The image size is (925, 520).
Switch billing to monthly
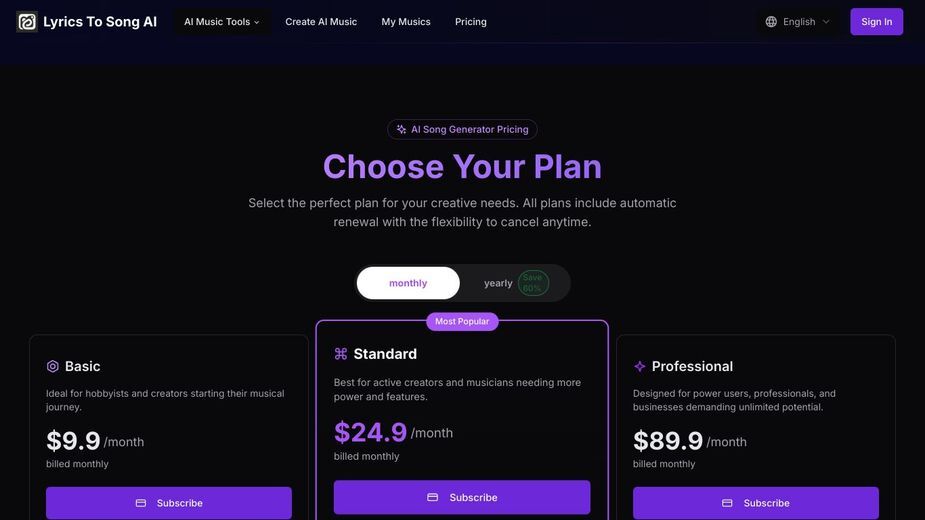point(408,283)
